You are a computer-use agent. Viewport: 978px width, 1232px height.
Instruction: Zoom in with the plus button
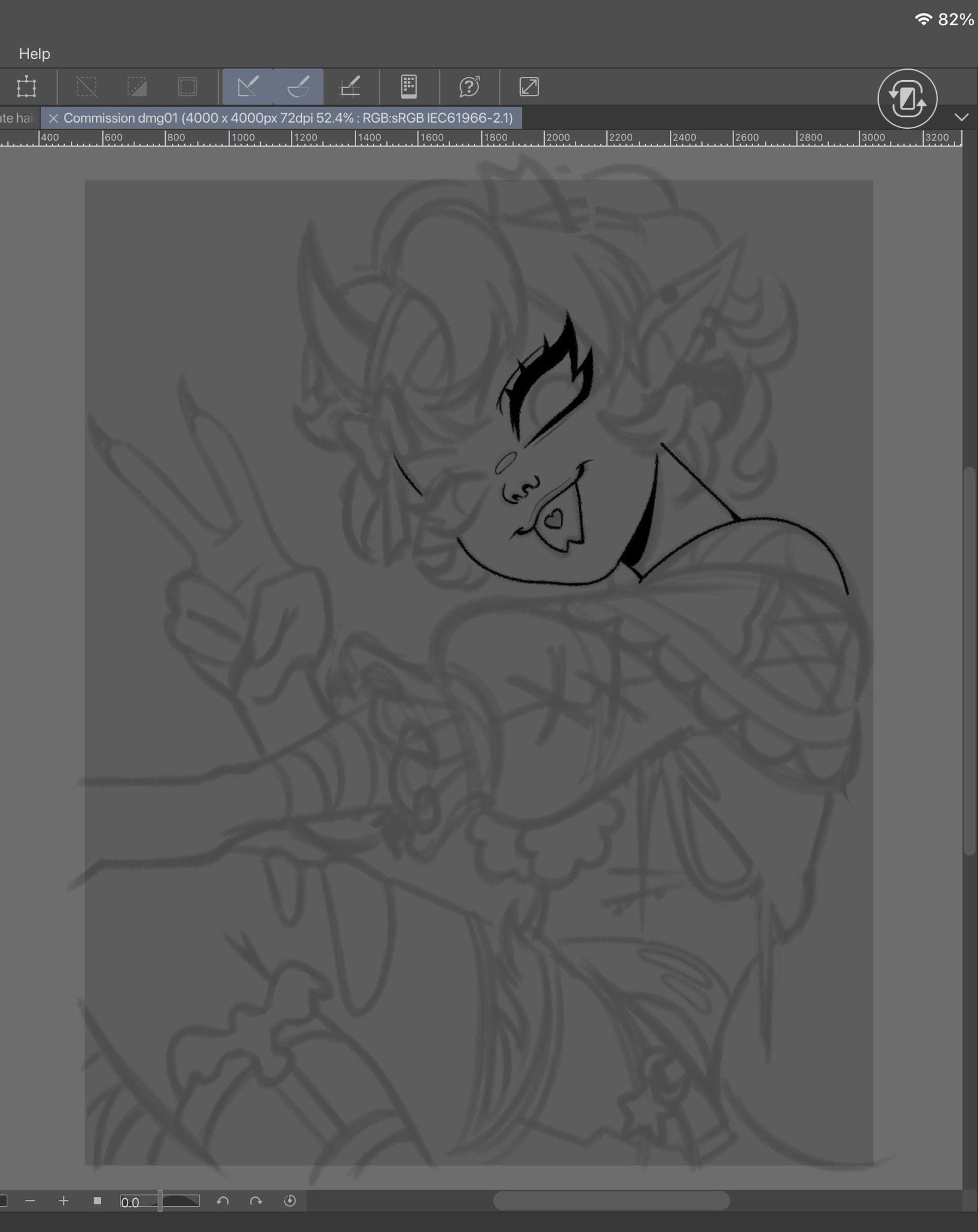click(x=63, y=1201)
